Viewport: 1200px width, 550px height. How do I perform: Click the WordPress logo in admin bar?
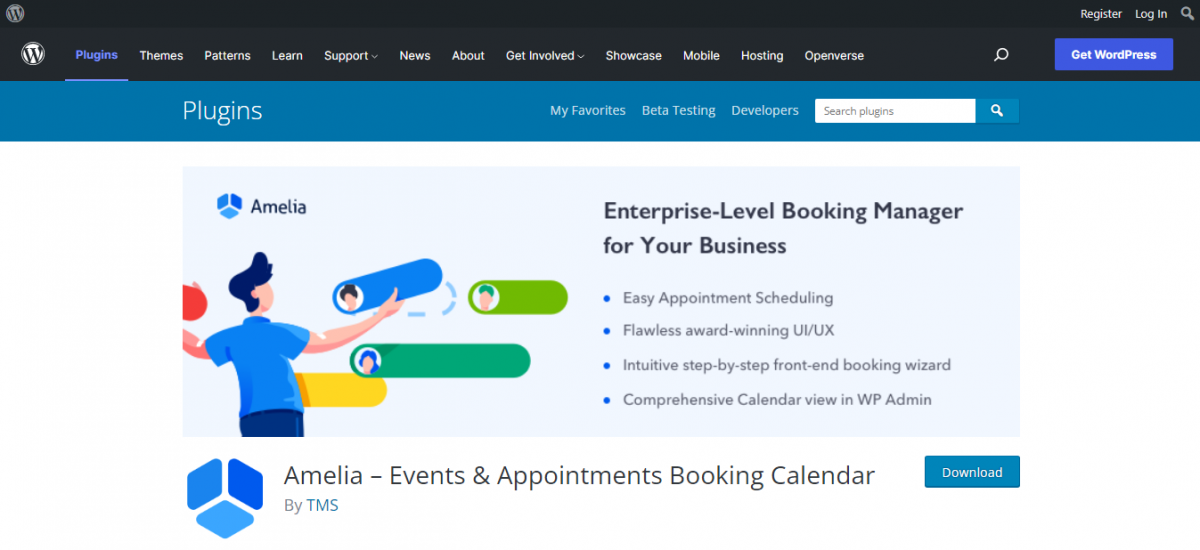click(15, 13)
